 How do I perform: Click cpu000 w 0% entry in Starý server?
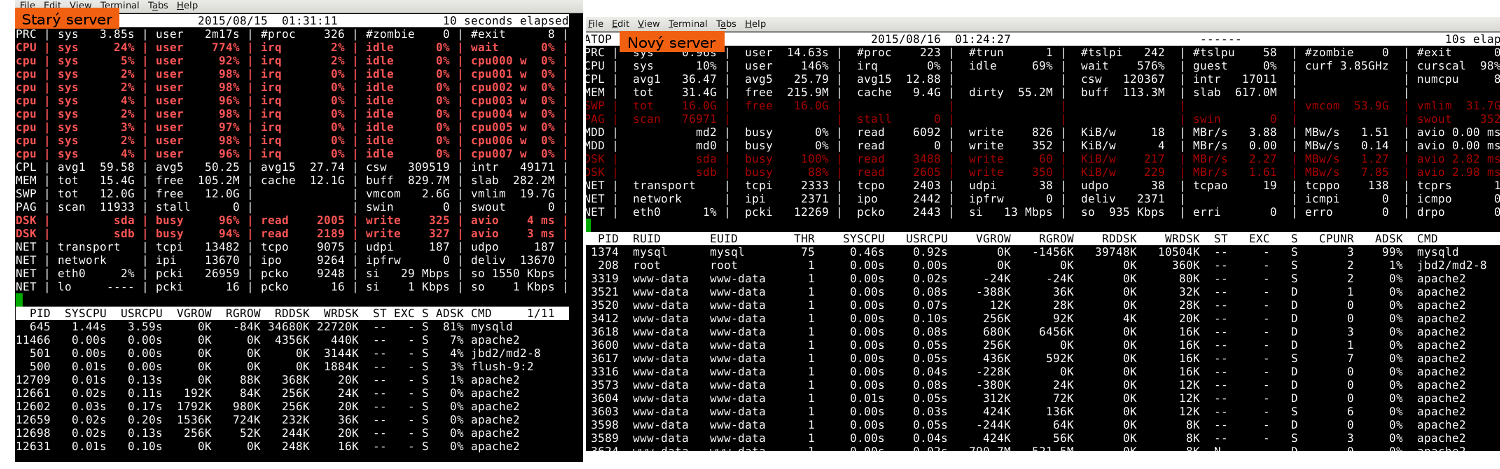513,60
